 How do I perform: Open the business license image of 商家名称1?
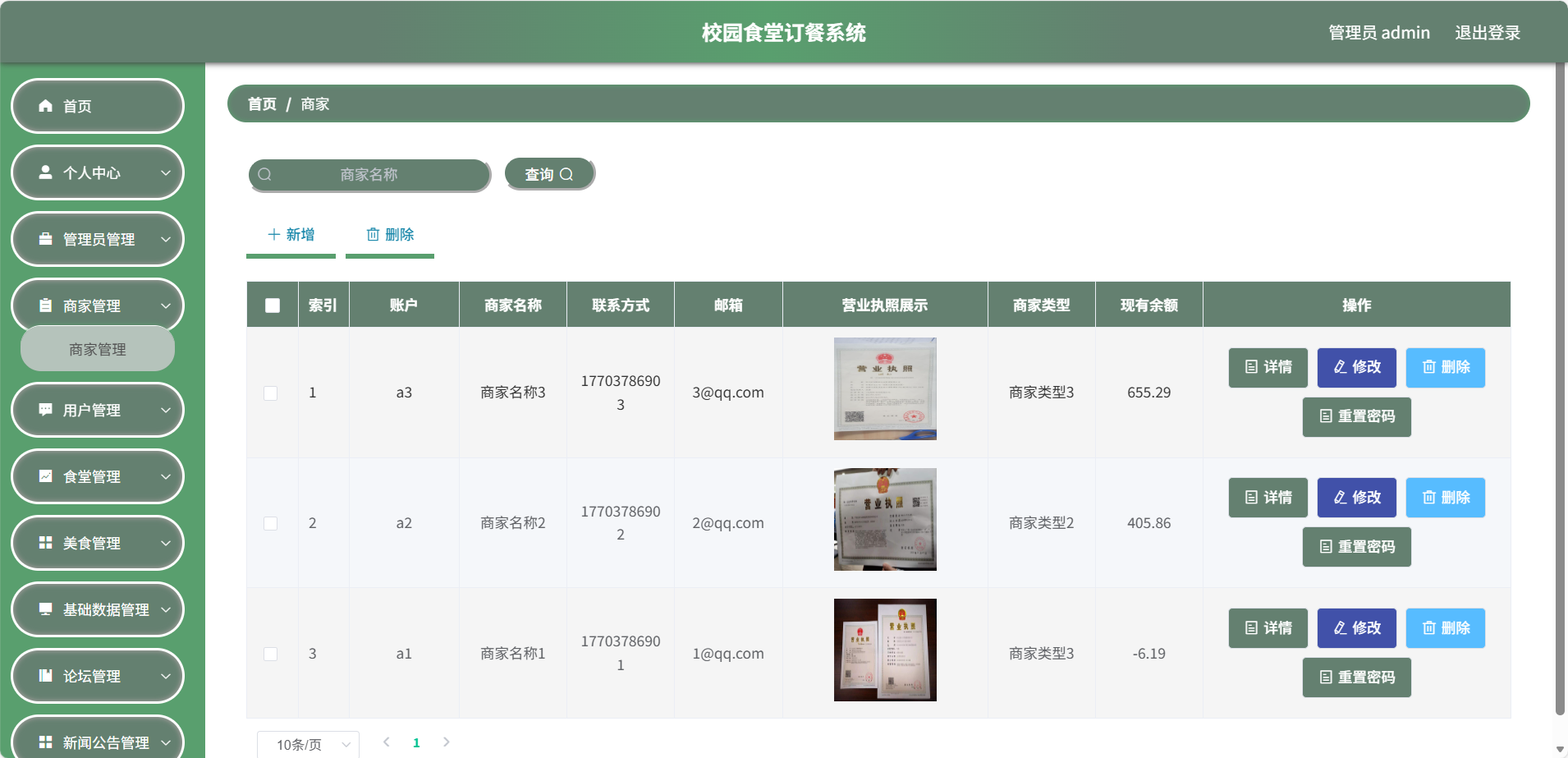pos(885,650)
